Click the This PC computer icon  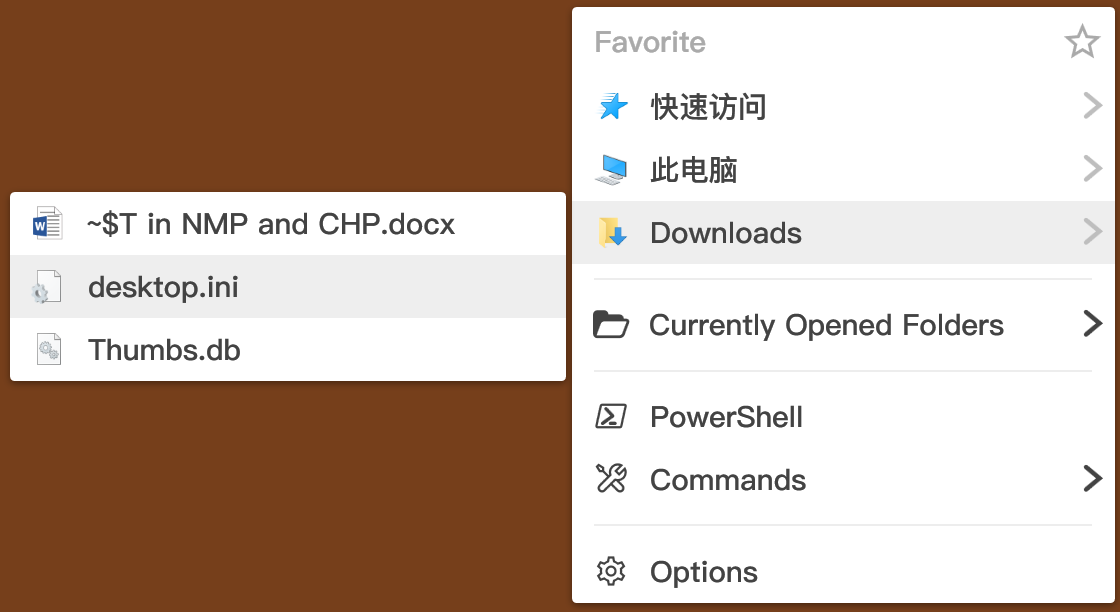tap(611, 170)
